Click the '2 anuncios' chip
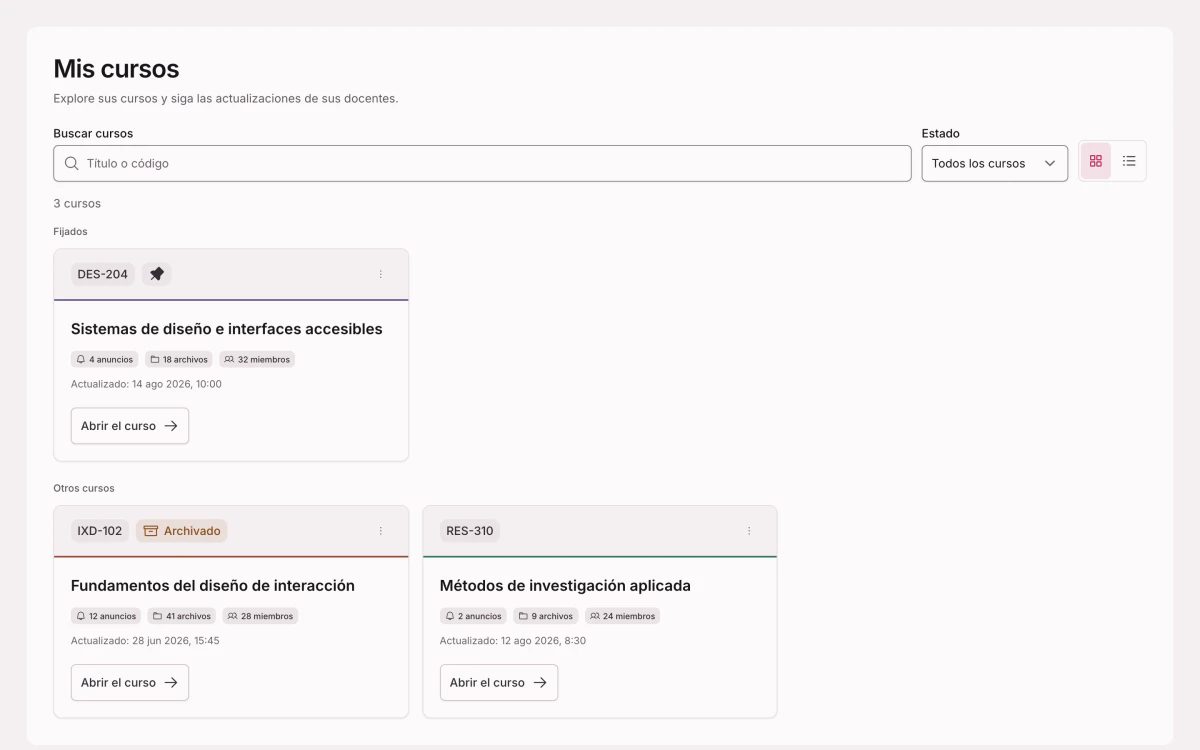1200x750 pixels. [473, 616]
